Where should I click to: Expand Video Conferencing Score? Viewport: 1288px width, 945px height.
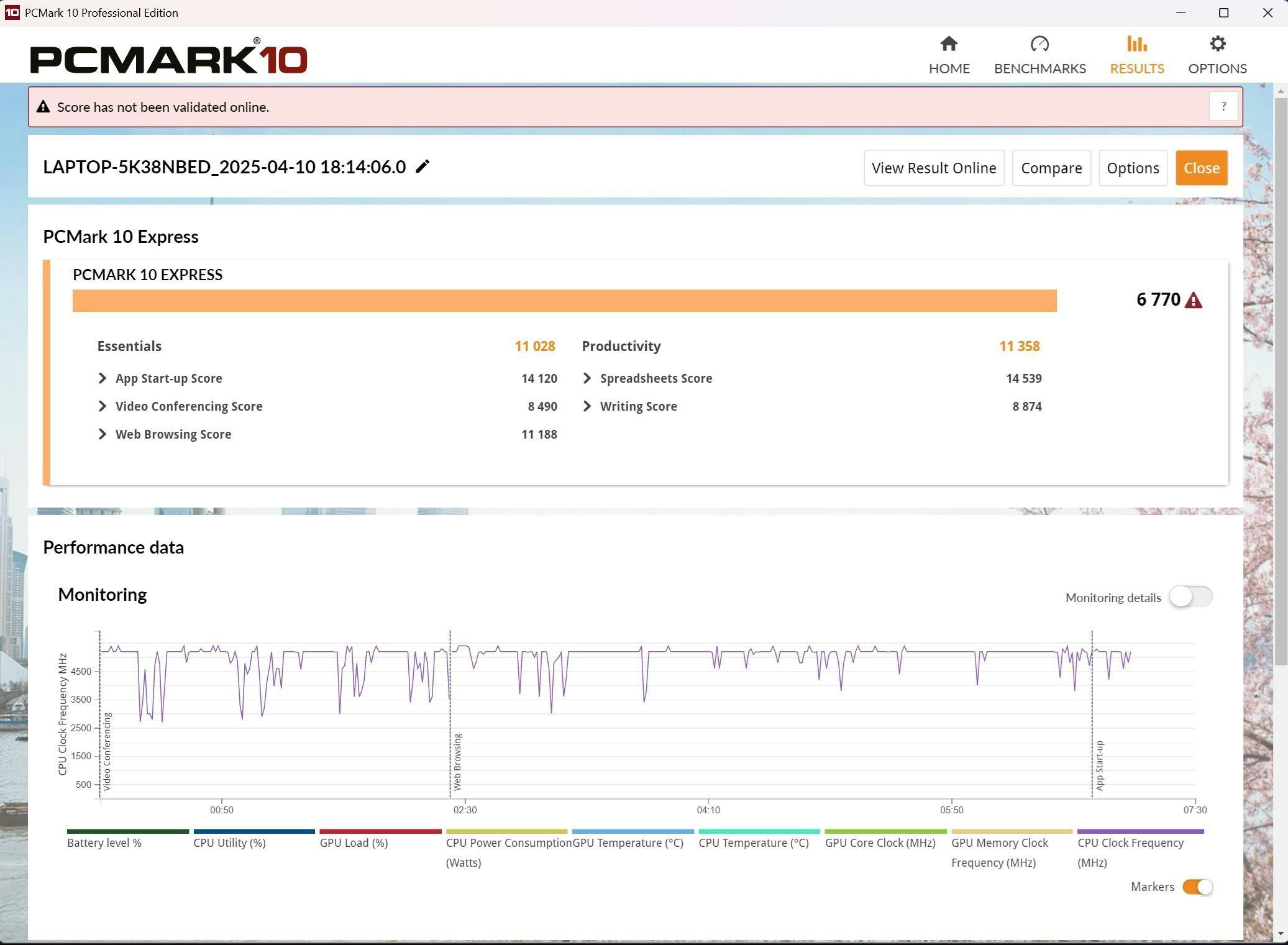tap(103, 406)
